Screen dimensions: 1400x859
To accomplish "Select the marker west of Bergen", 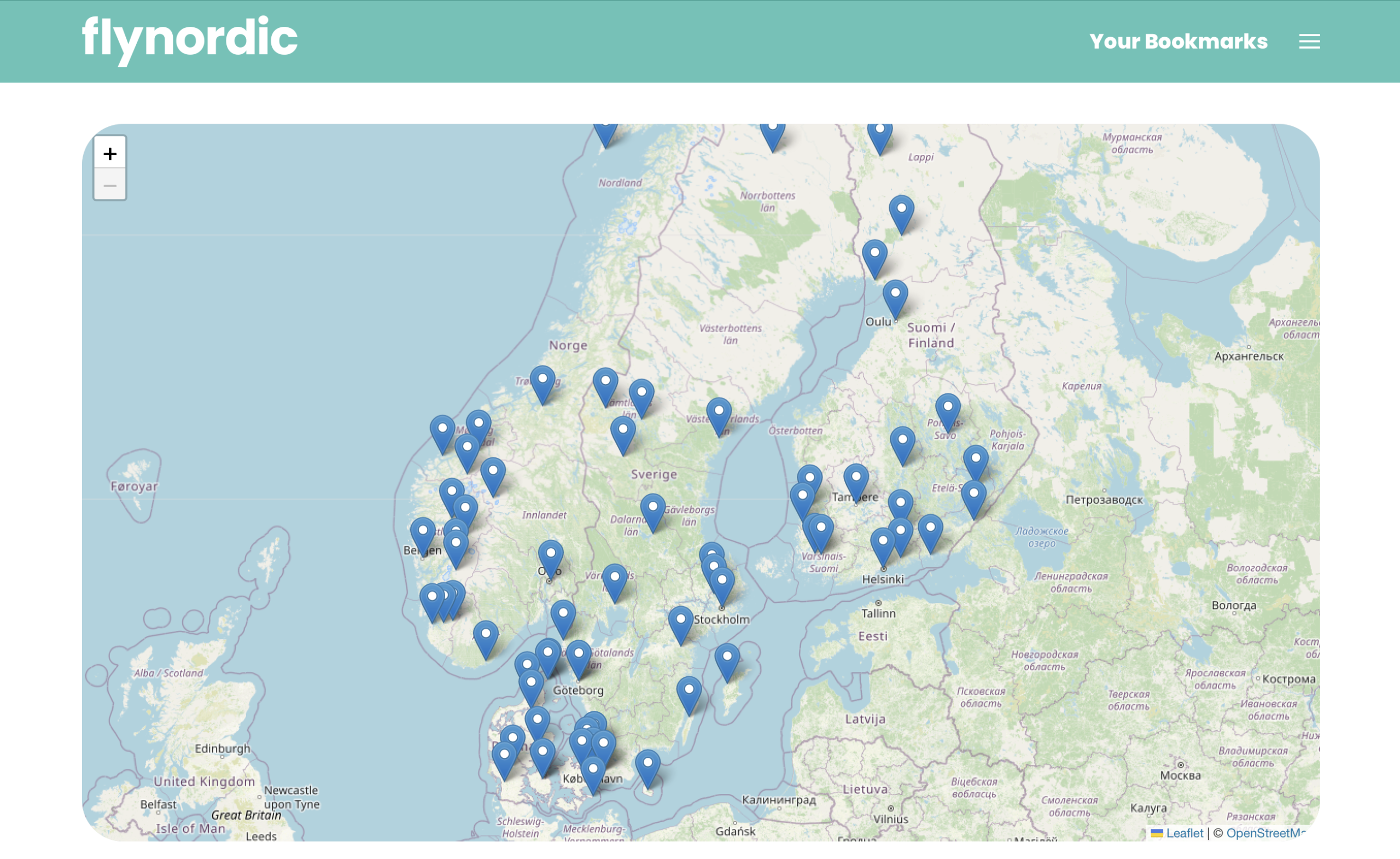I will [x=423, y=535].
